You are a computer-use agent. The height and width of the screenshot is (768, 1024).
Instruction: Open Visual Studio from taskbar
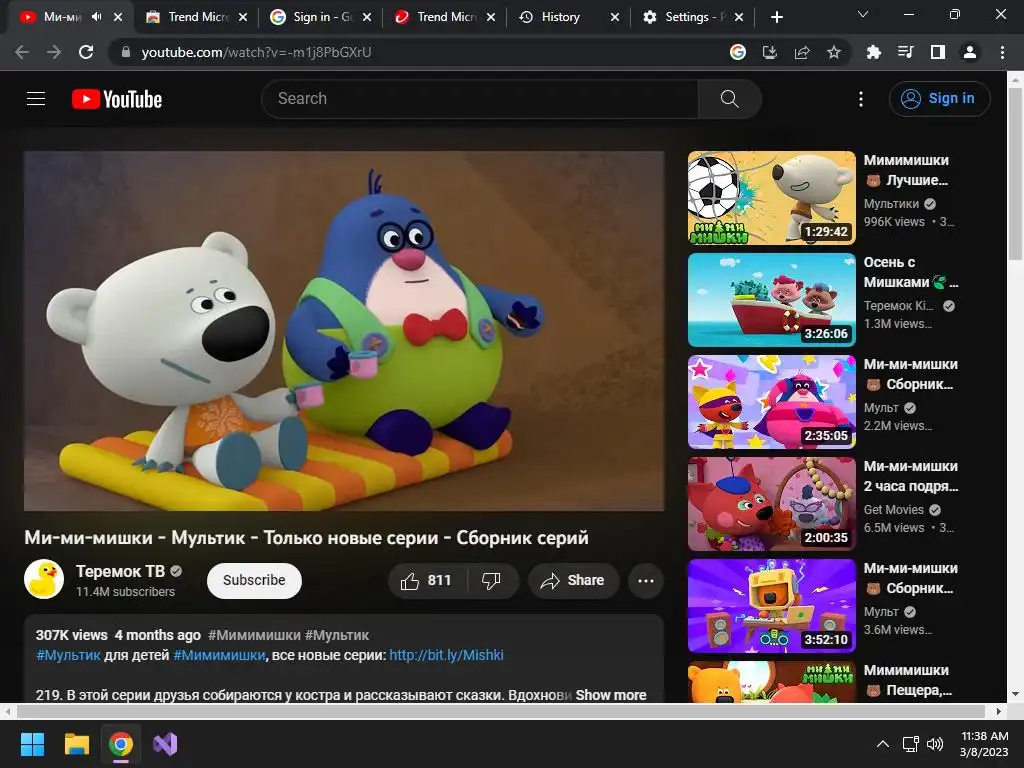165,744
